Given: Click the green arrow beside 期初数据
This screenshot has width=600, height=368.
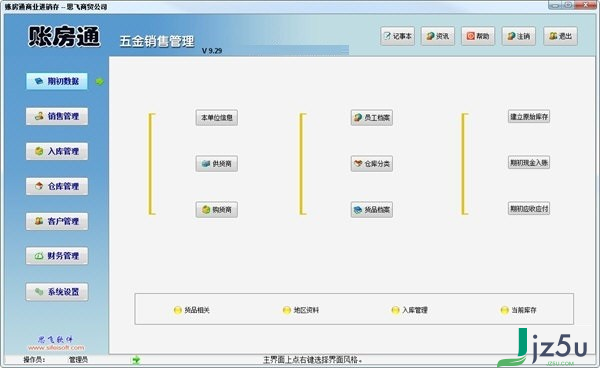Looking at the screenshot, I should click(99, 81).
